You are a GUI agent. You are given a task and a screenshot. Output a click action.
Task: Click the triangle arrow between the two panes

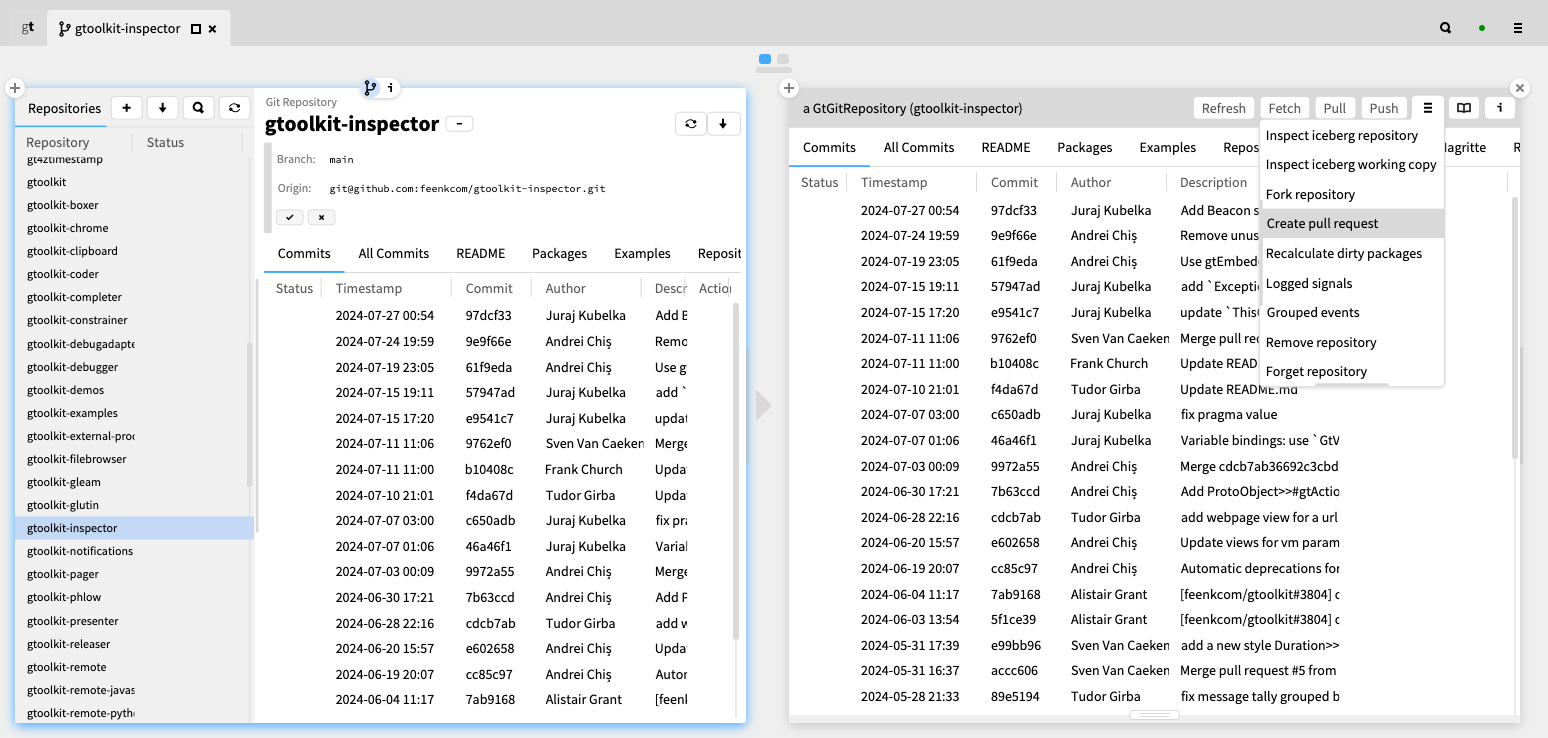pyautogui.click(x=764, y=405)
